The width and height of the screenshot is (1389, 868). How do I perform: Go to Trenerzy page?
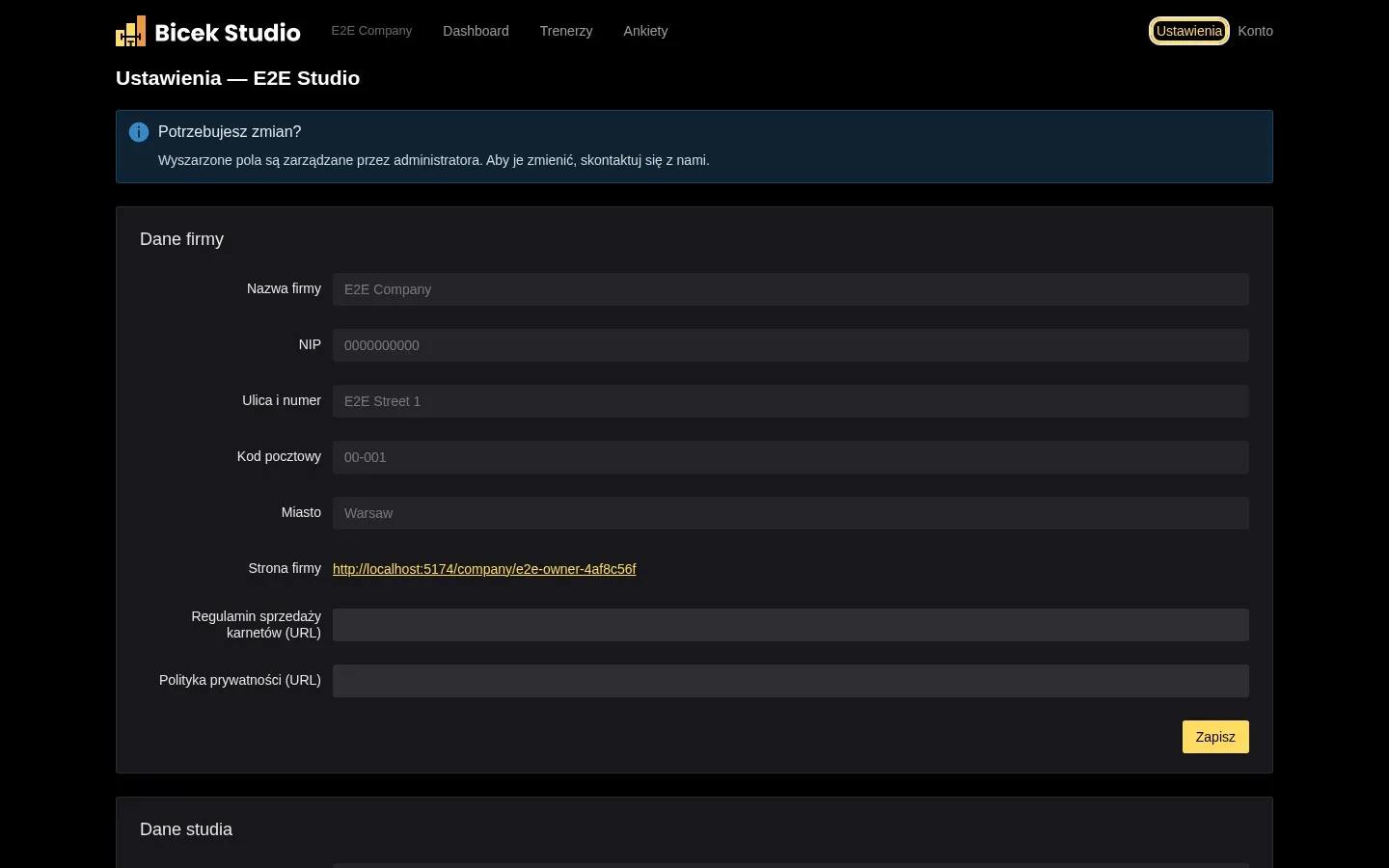(x=566, y=31)
